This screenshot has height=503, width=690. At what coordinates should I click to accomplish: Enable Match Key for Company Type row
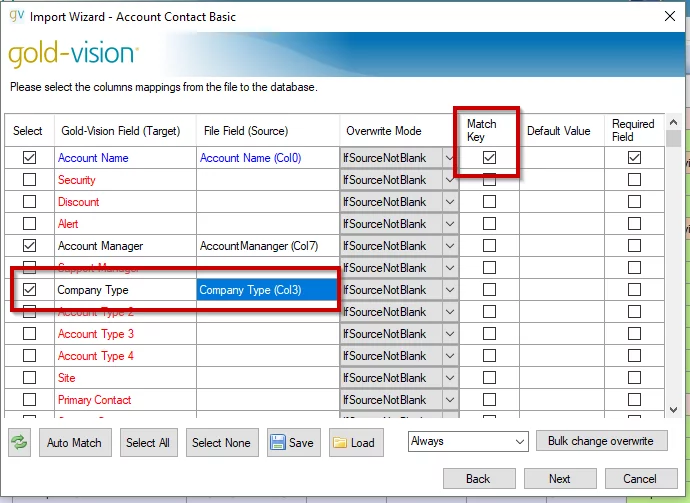click(x=489, y=290)
